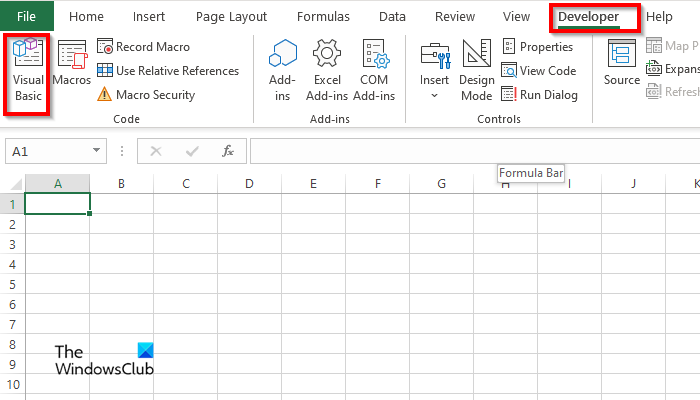Select column D header
Viewport: 700px width, 400px height.
coord(249,184)
